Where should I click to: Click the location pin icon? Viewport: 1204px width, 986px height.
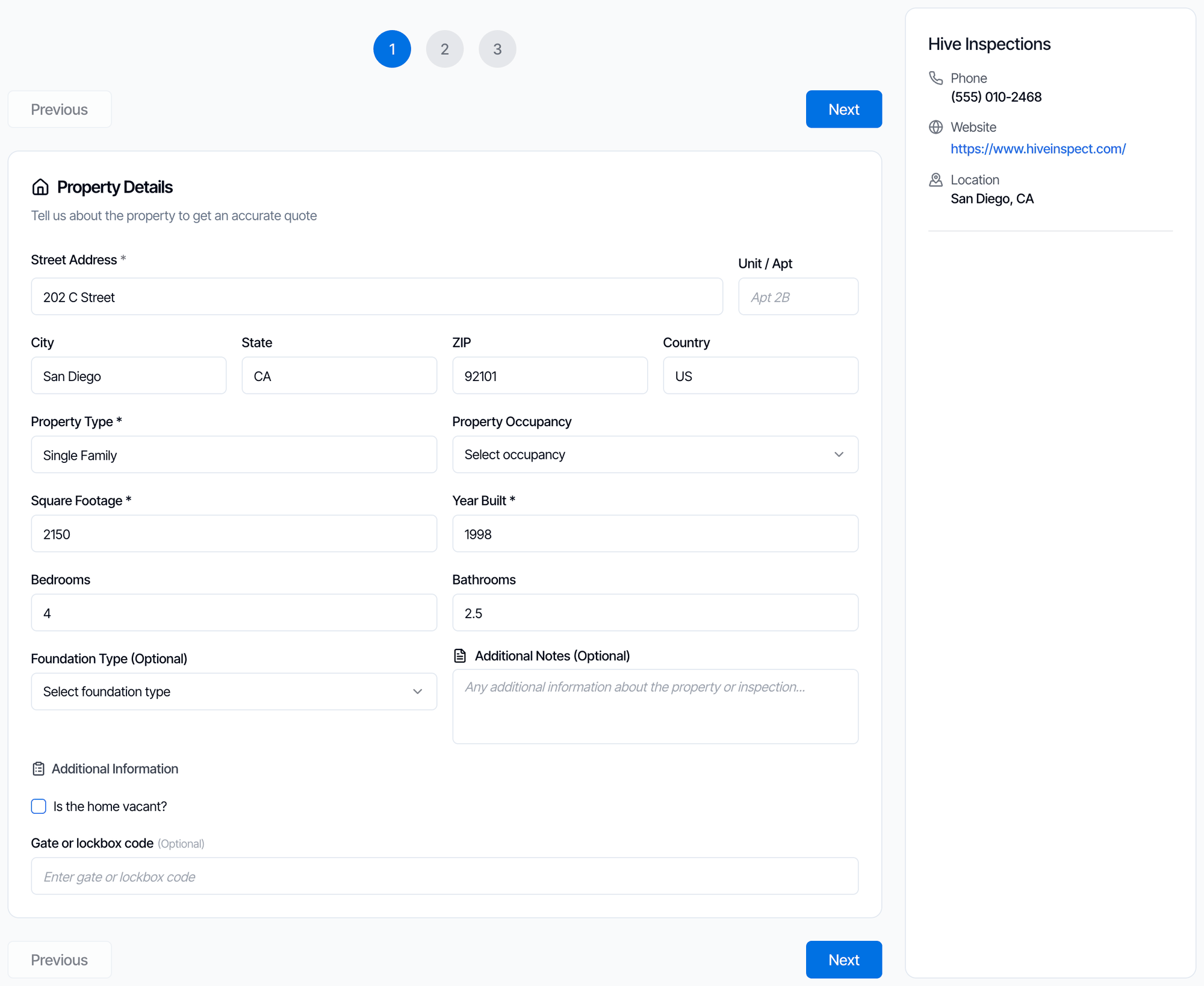[x=936, y=180]
